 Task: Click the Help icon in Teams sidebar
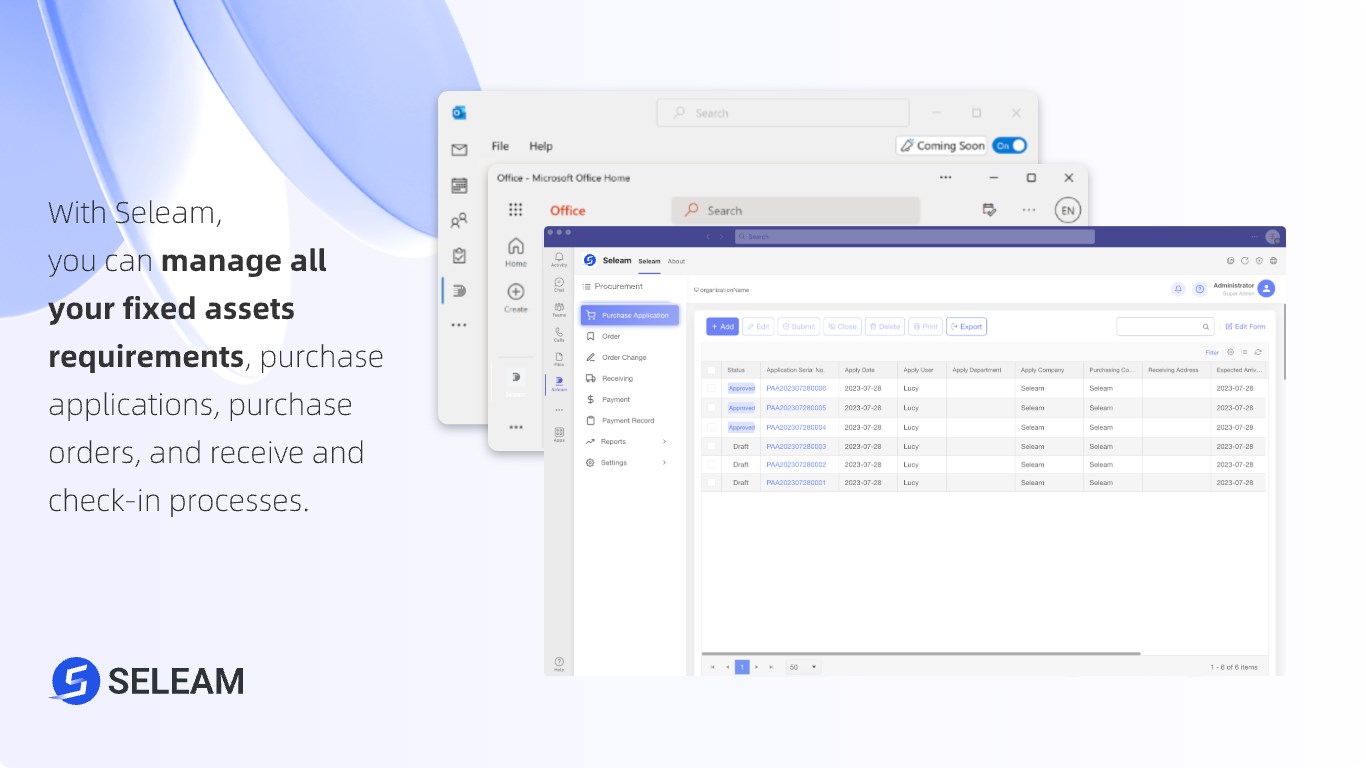point(559,663)
